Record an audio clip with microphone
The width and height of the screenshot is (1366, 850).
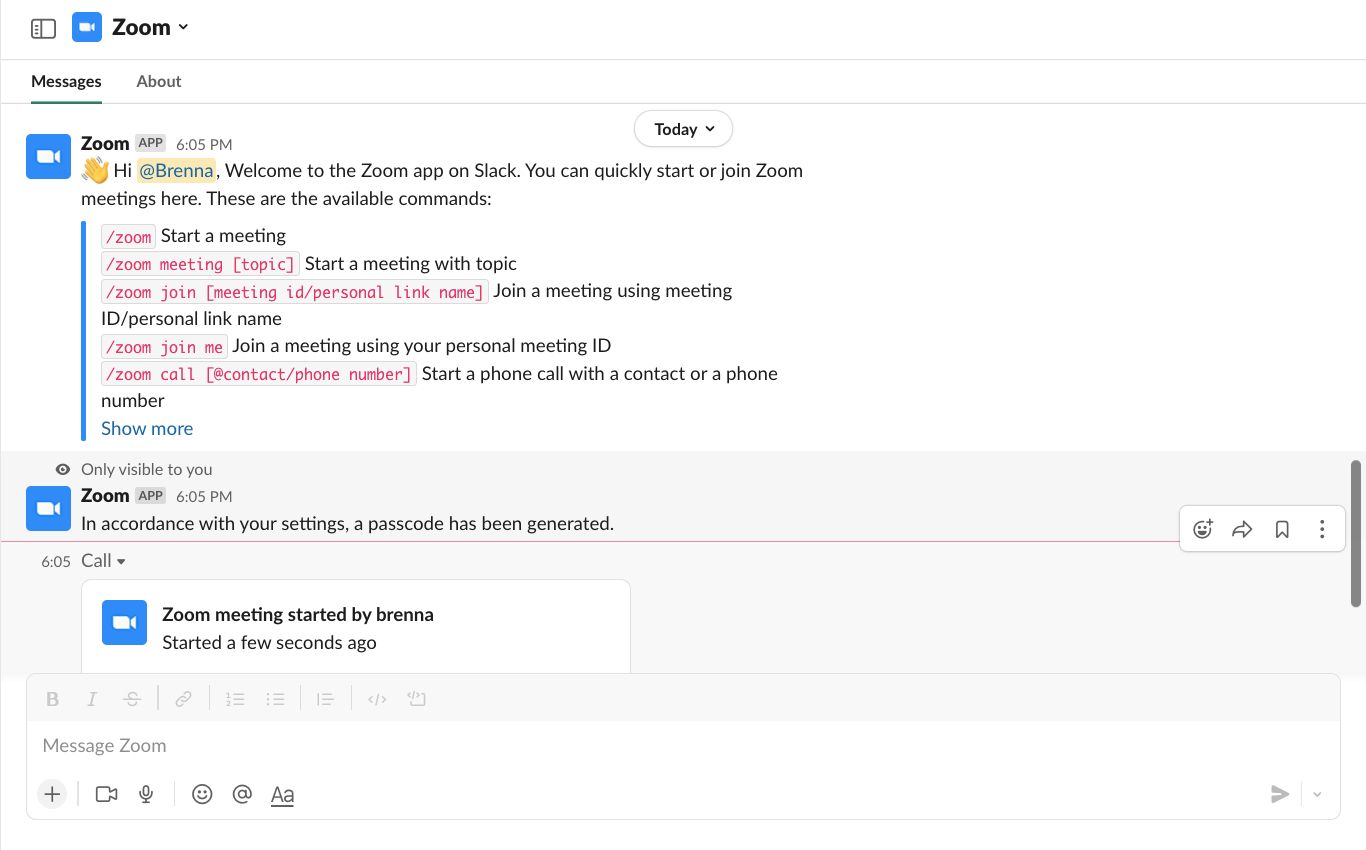146,794
